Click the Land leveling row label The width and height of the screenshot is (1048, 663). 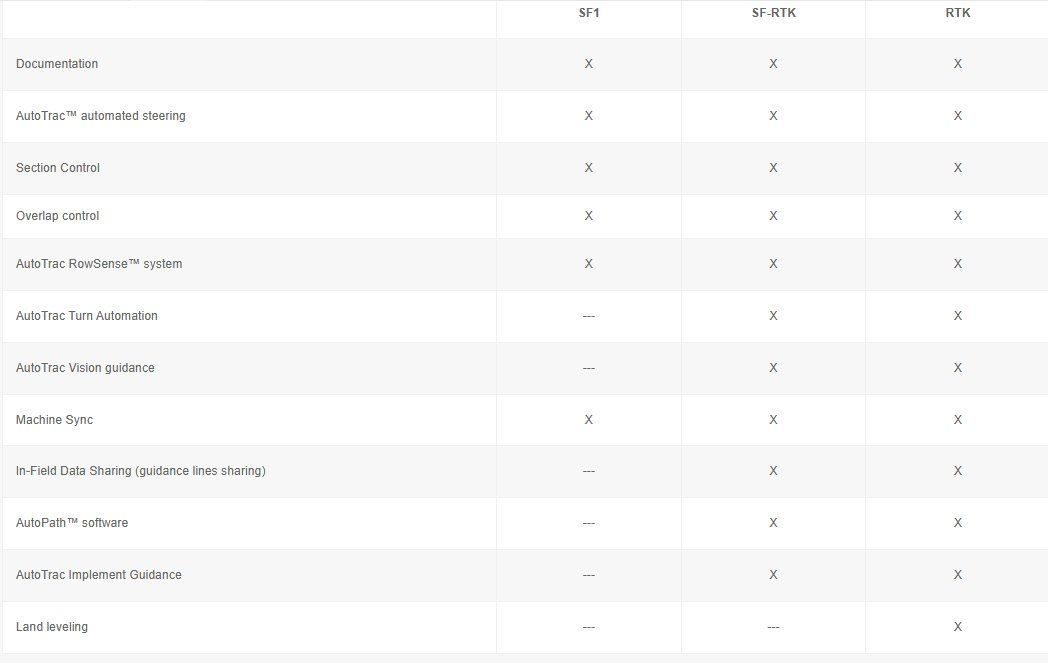52,627
